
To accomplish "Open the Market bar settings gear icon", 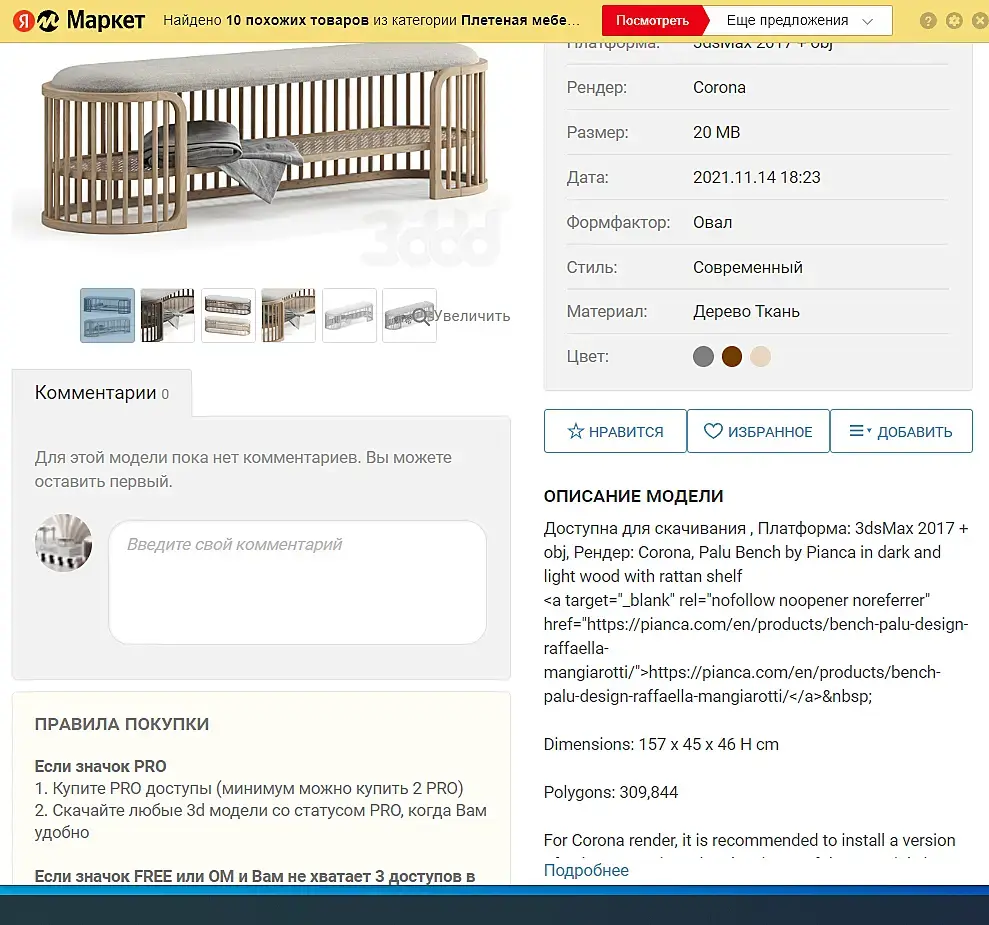I will click(954, 21).
